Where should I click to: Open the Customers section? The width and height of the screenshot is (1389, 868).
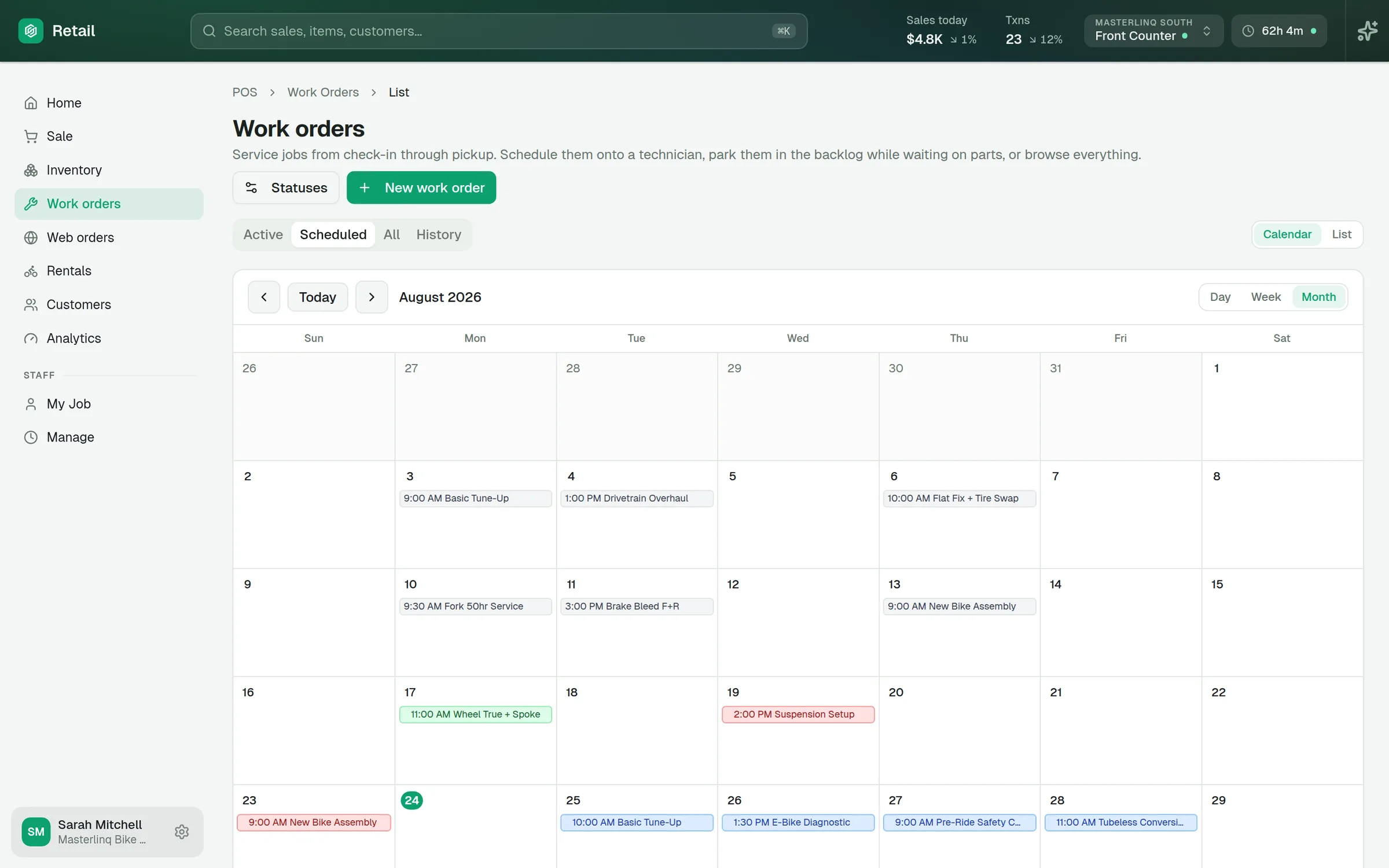point(109,304)
